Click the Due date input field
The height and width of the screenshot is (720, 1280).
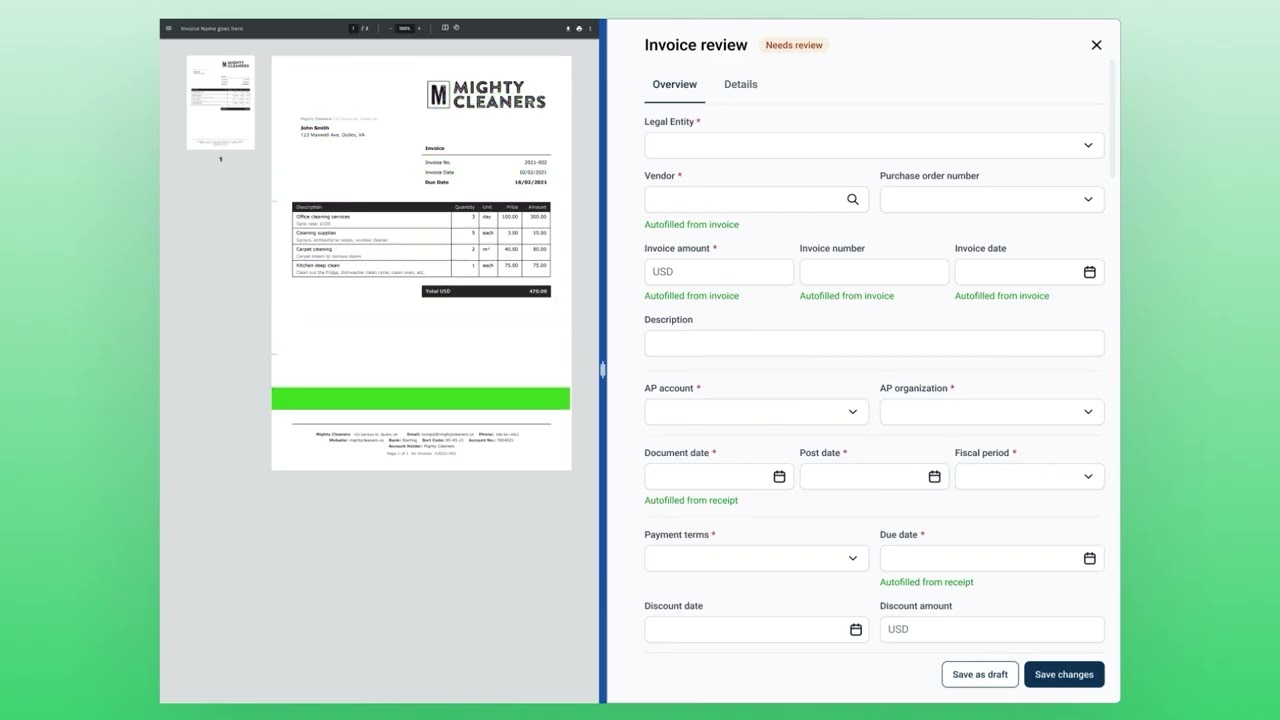[992, 558]
